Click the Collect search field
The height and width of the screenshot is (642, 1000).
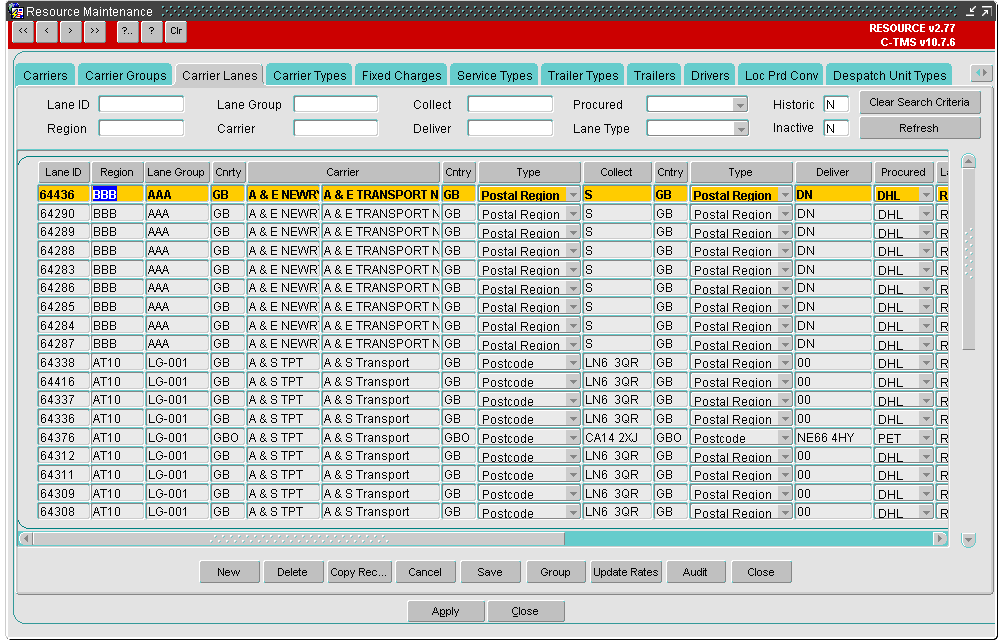(510, 105)
